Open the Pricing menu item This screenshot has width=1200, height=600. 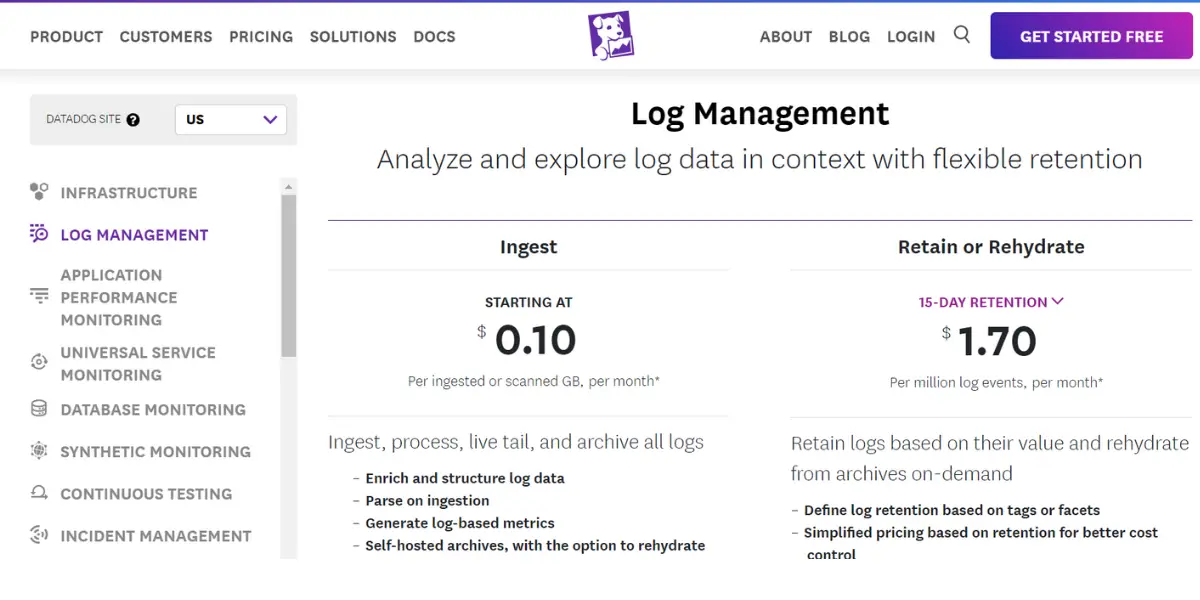(261, 37)
